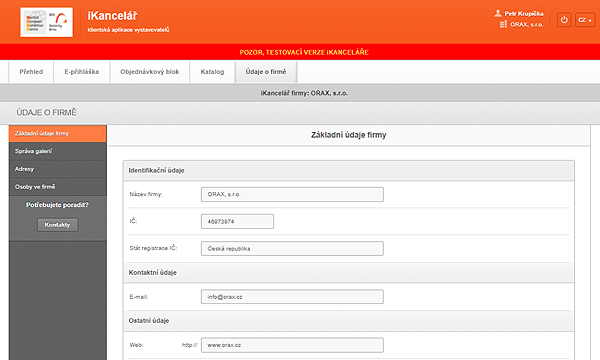Go to the Katalog tab
The width and height of the screenshot is (600, 360).
[212, 72]
